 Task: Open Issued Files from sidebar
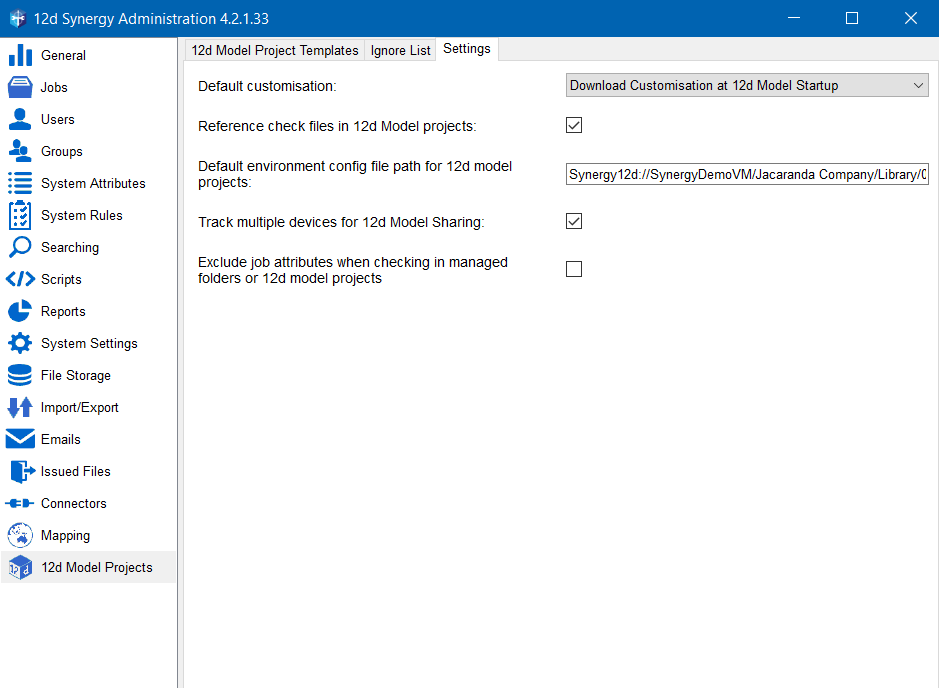[x=75, y=471]
